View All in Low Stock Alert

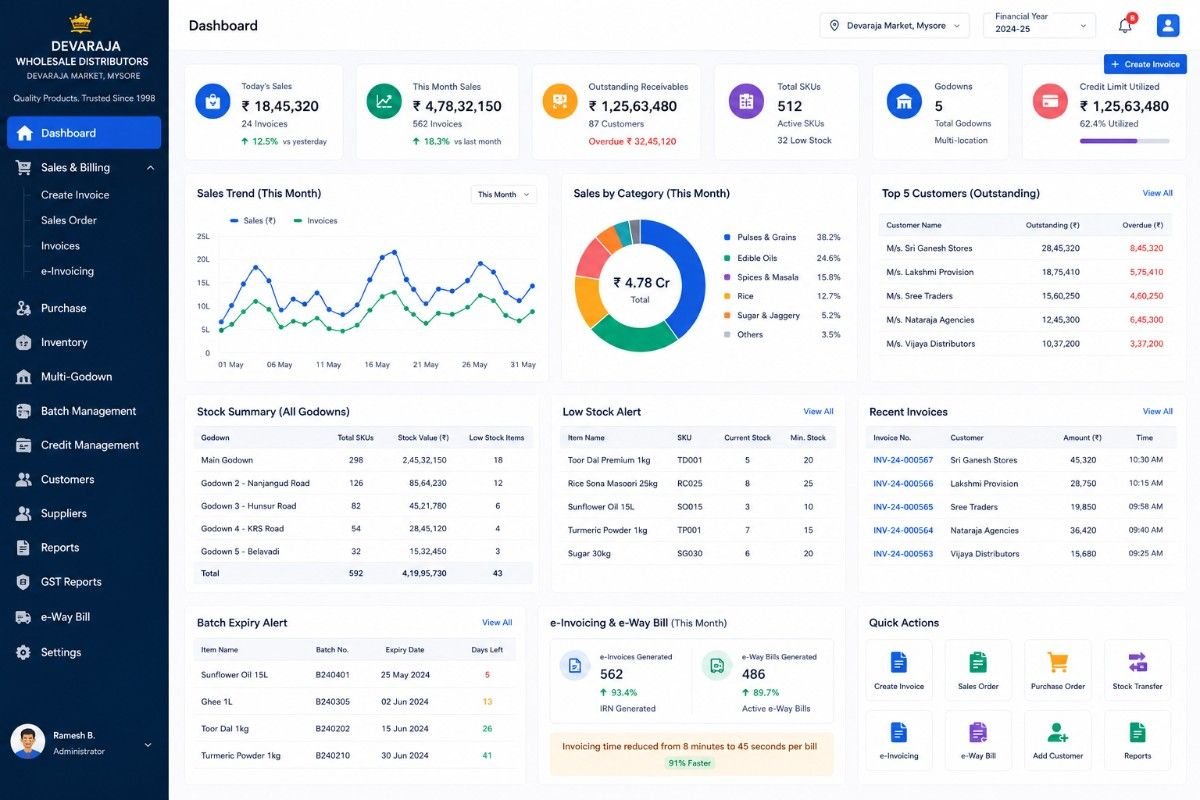pos(818,411)
